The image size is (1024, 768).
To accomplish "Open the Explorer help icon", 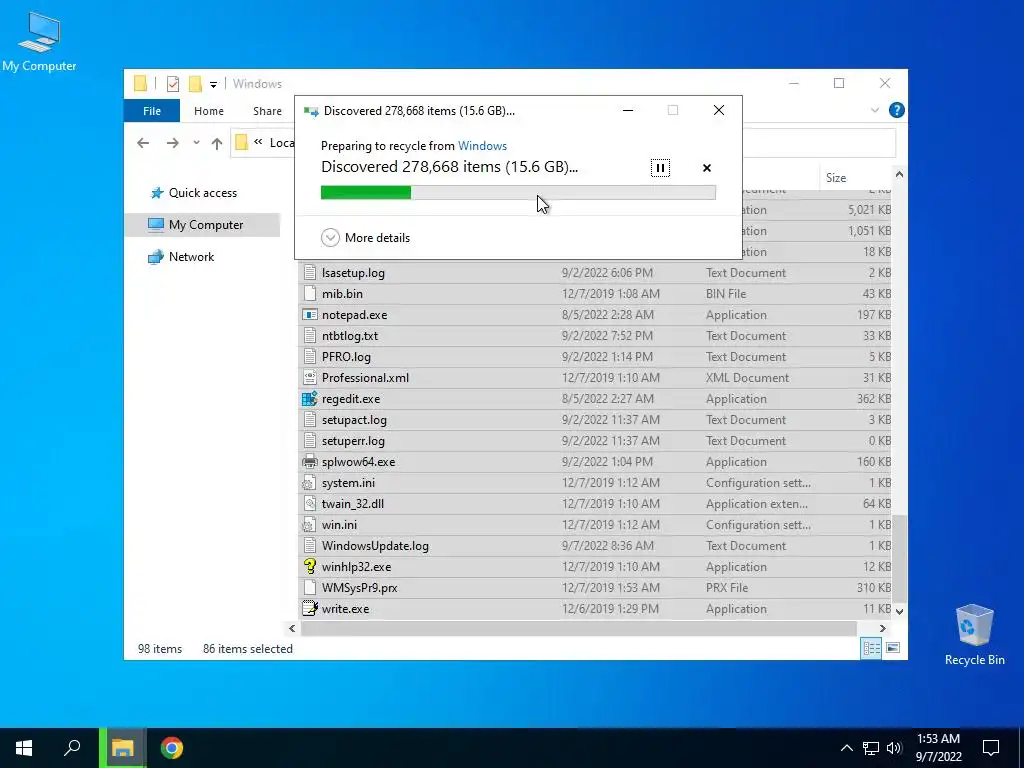I will [897, 110].
